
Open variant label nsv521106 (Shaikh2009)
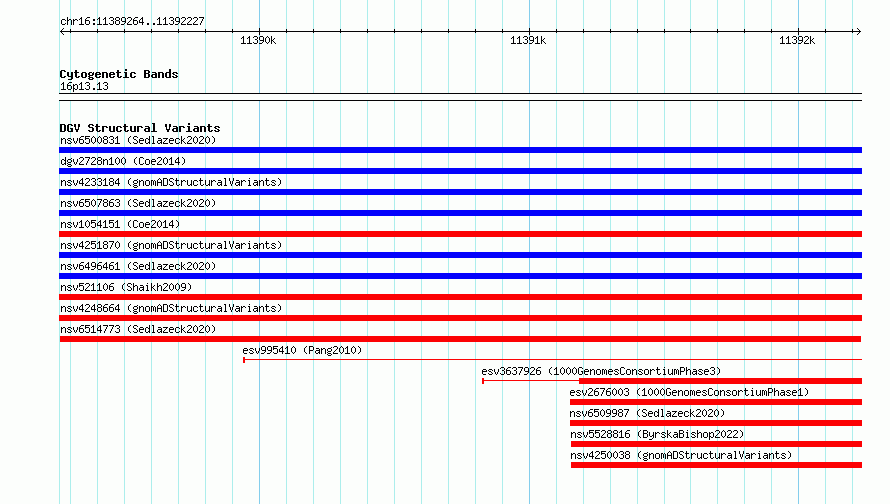pos(126,287)
